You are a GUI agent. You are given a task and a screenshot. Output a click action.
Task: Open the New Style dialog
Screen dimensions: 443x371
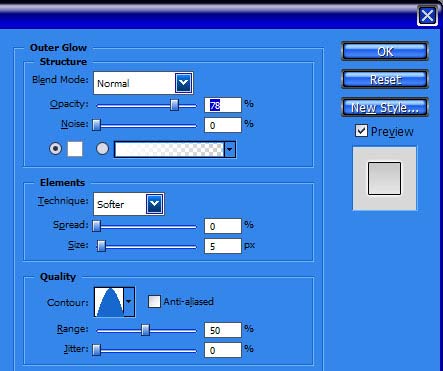385,107
